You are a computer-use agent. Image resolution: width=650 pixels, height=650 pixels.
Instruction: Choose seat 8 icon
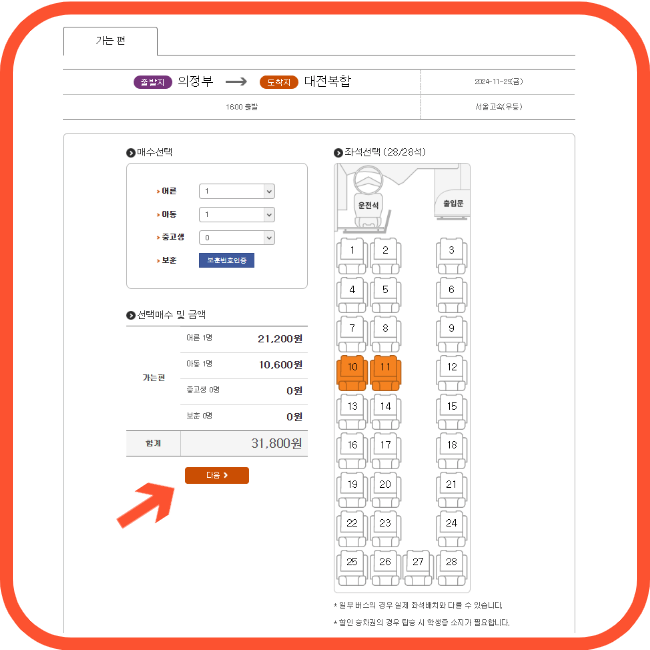(386, 333)
